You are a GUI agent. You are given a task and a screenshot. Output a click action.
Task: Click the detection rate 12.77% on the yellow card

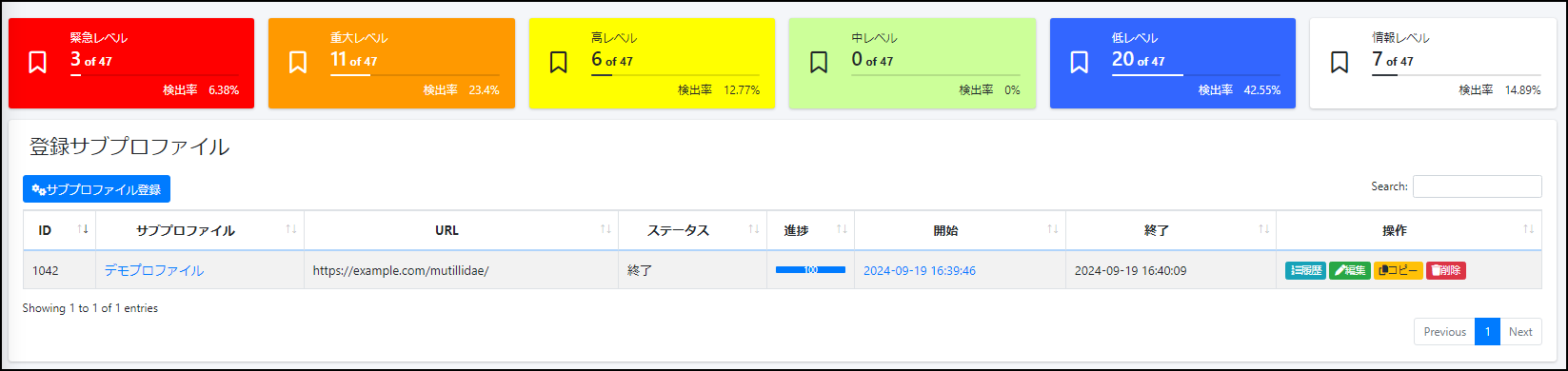click(x=742, y=90)
